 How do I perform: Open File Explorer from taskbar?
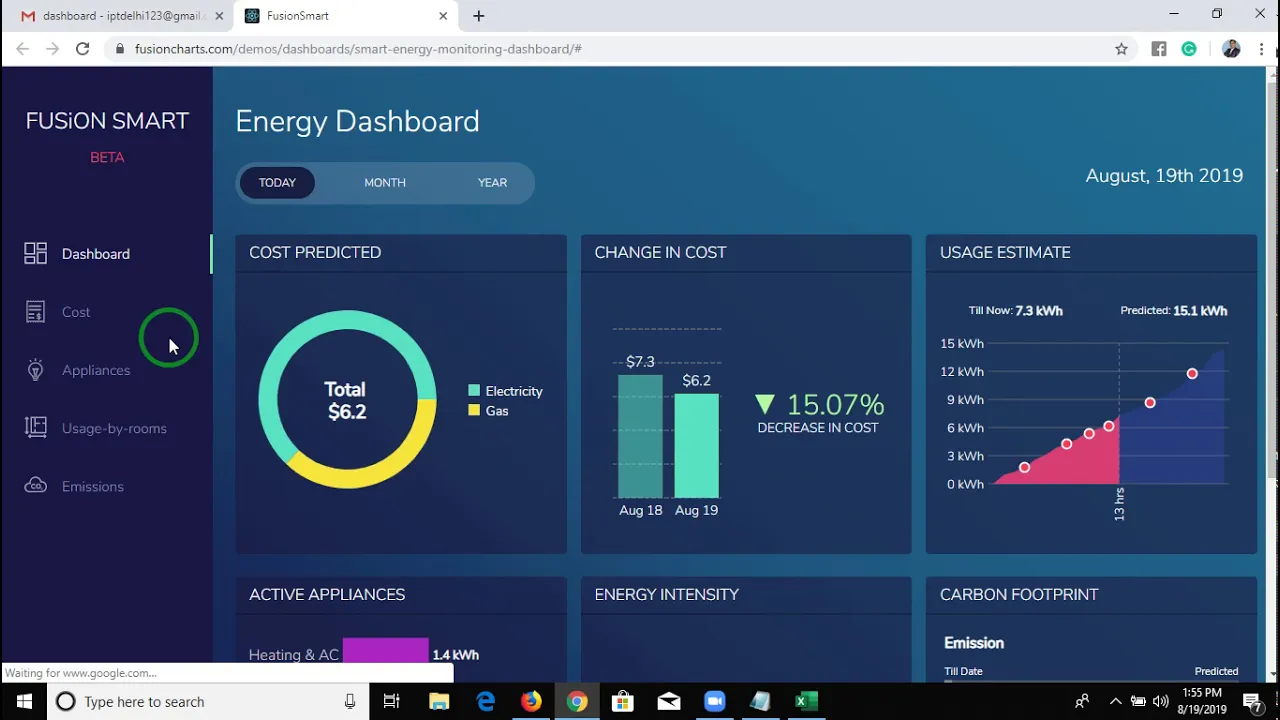pos(439,701)
